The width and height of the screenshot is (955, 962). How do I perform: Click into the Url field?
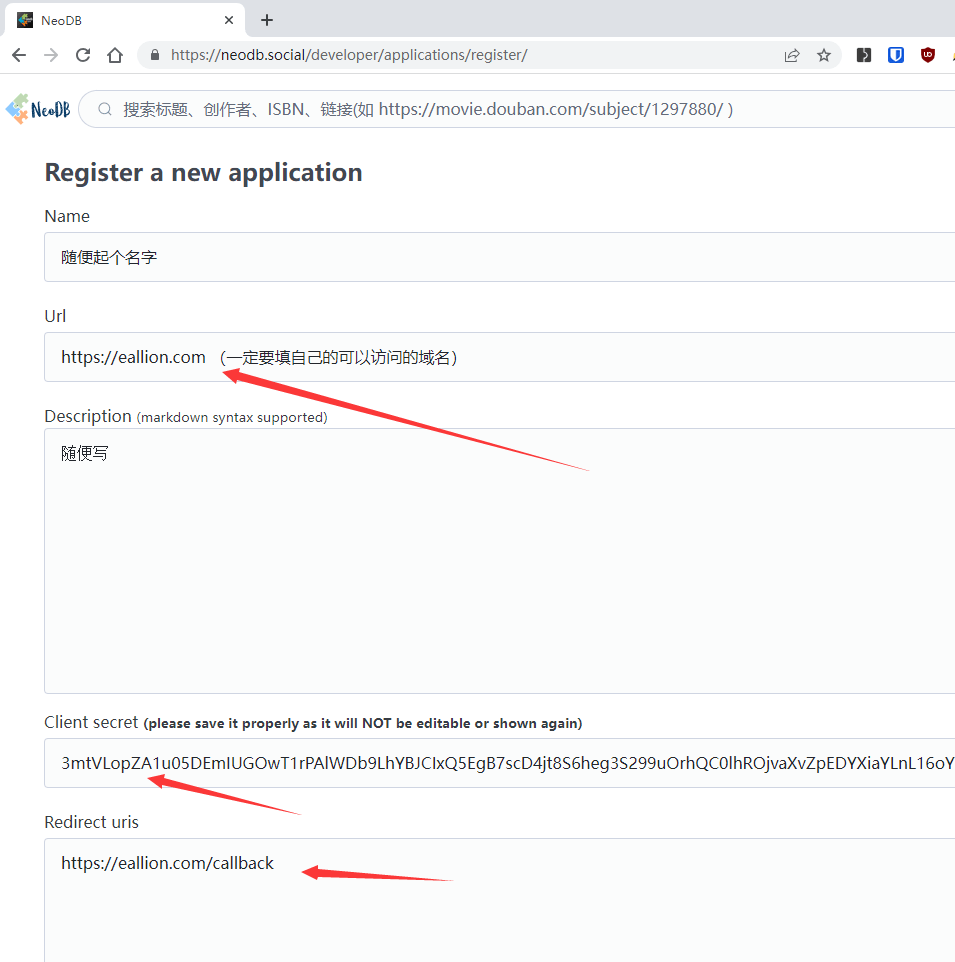pos(499,357)
